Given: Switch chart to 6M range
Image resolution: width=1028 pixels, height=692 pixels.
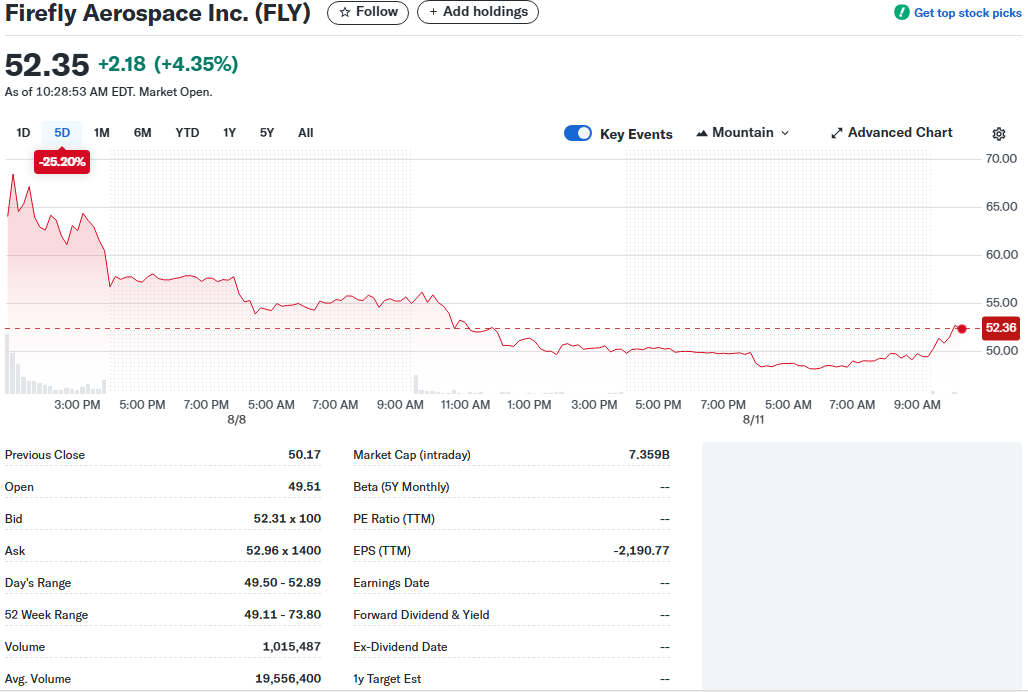Looking at the screenshot, I should coord(142,133).
